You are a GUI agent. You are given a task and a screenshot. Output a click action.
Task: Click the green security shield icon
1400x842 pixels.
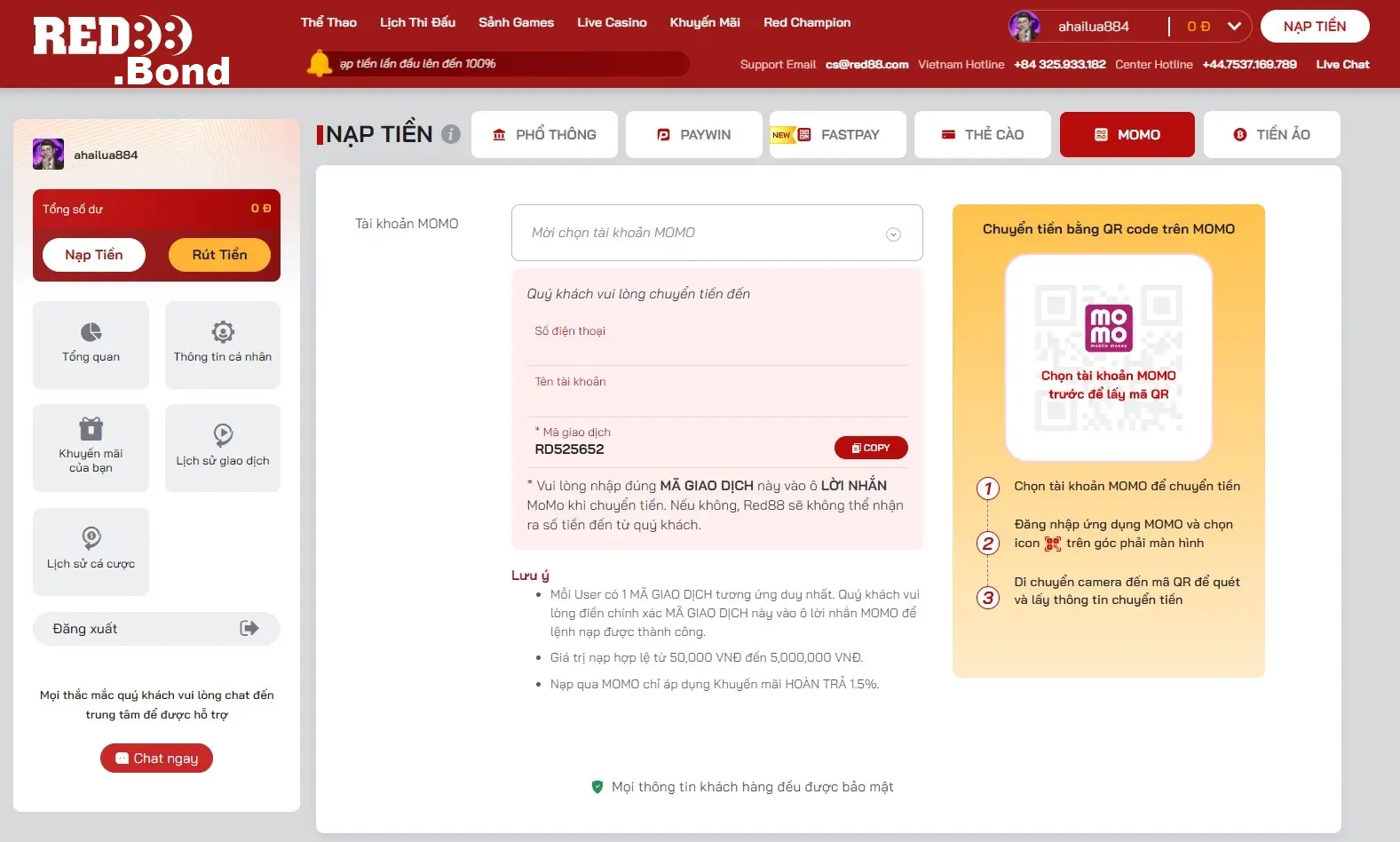pyautogui.click(x=597, y=787)
